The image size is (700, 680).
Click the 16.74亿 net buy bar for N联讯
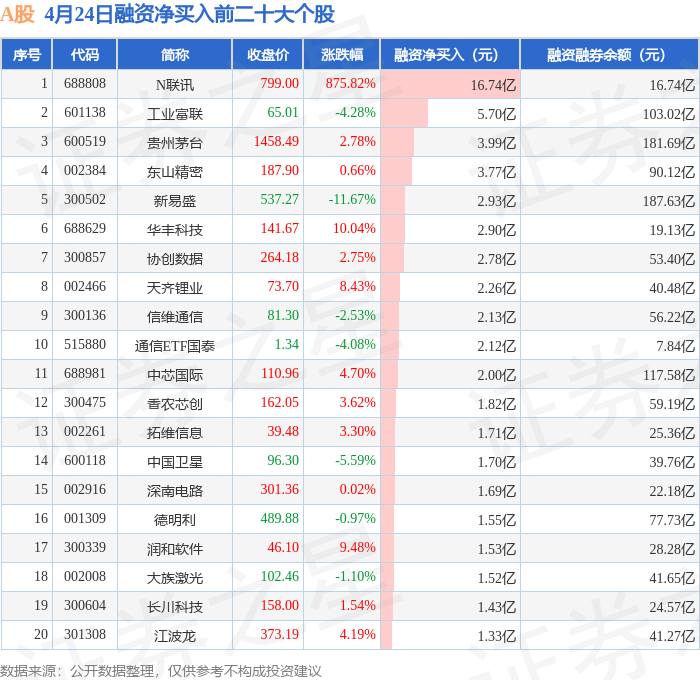(450, 84)
